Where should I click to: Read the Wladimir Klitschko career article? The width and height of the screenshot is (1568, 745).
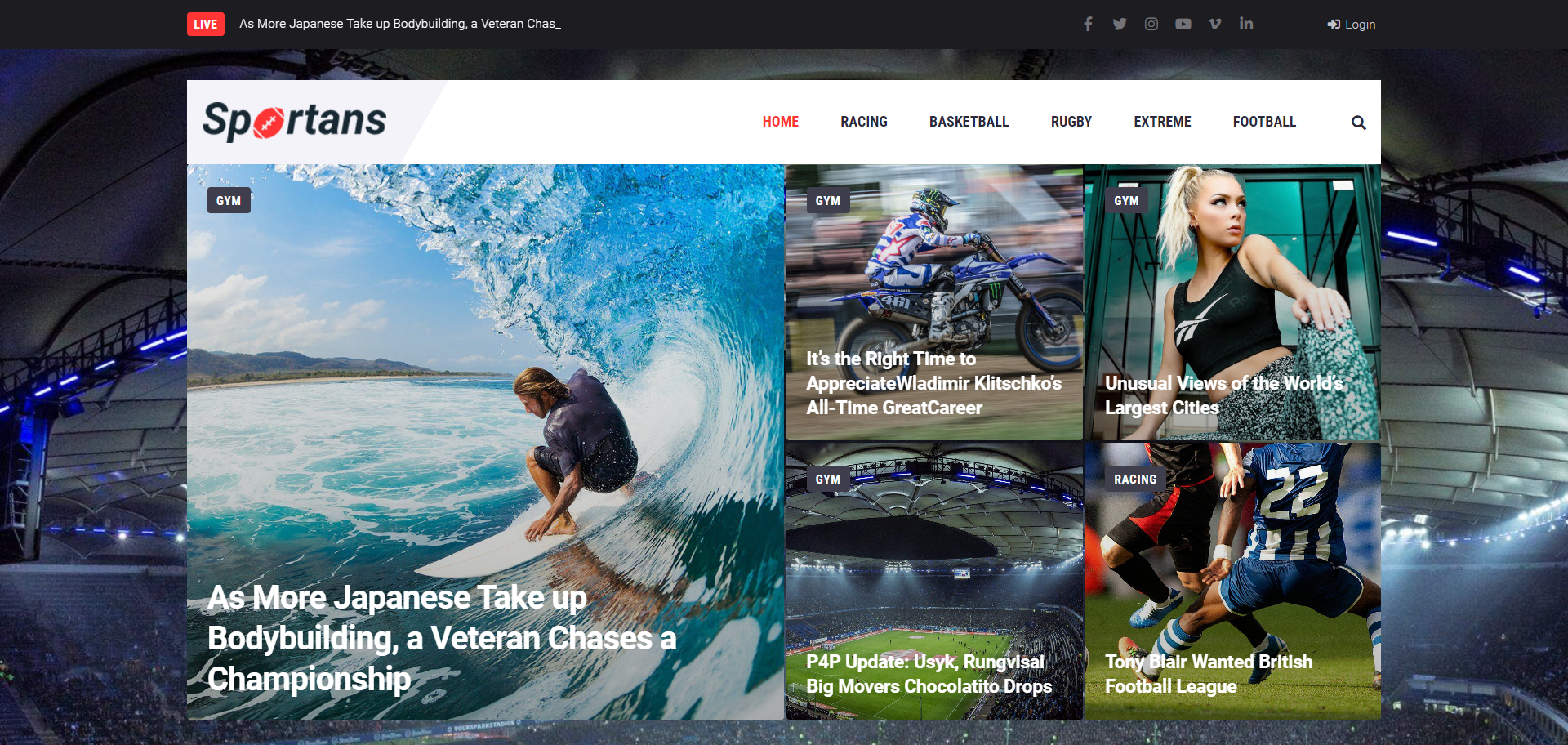(x=933, y=383)
